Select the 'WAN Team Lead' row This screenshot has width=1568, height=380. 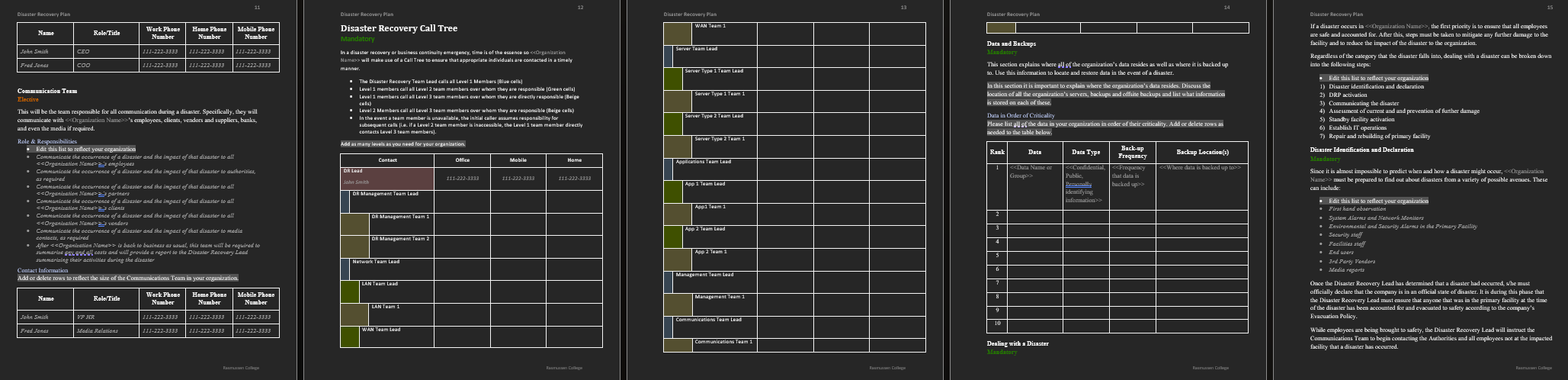(471, 337)
